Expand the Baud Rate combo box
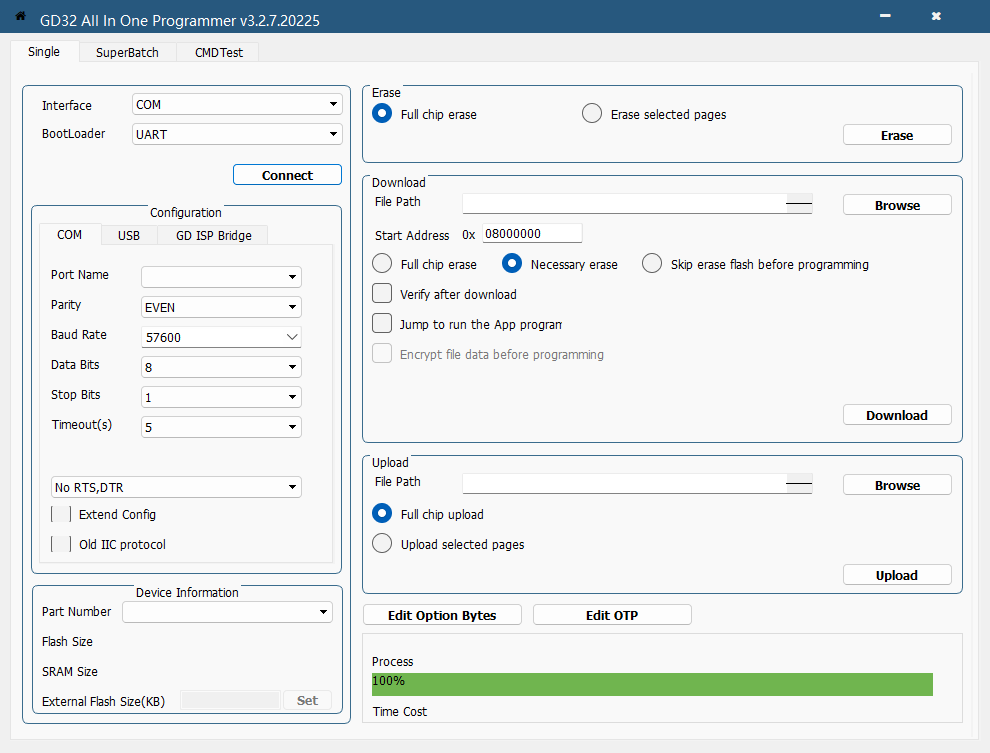Viewport: 990px width, 753px height. pyautogui.click(x=221, y=337)
